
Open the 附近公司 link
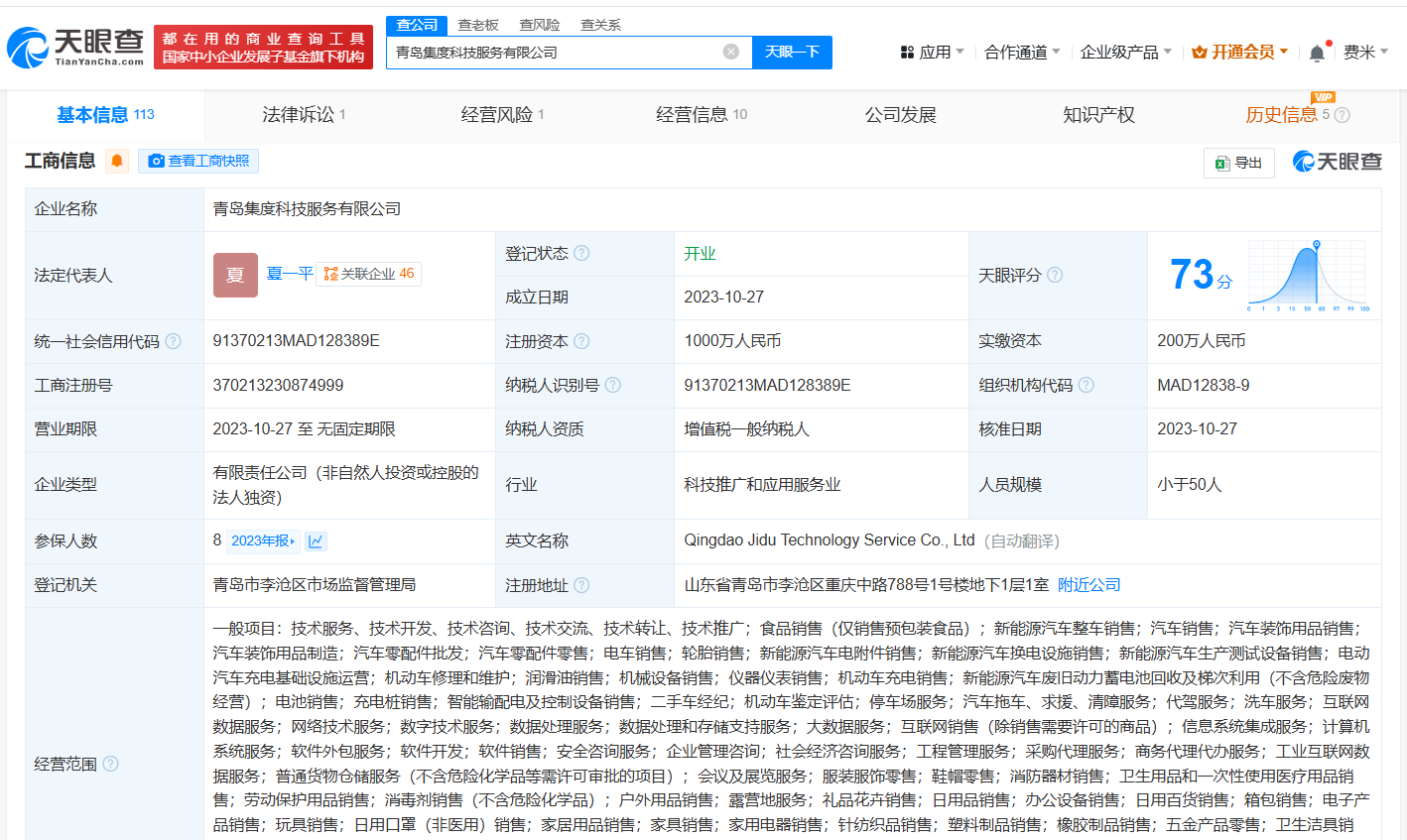(x=1088, y=585)
